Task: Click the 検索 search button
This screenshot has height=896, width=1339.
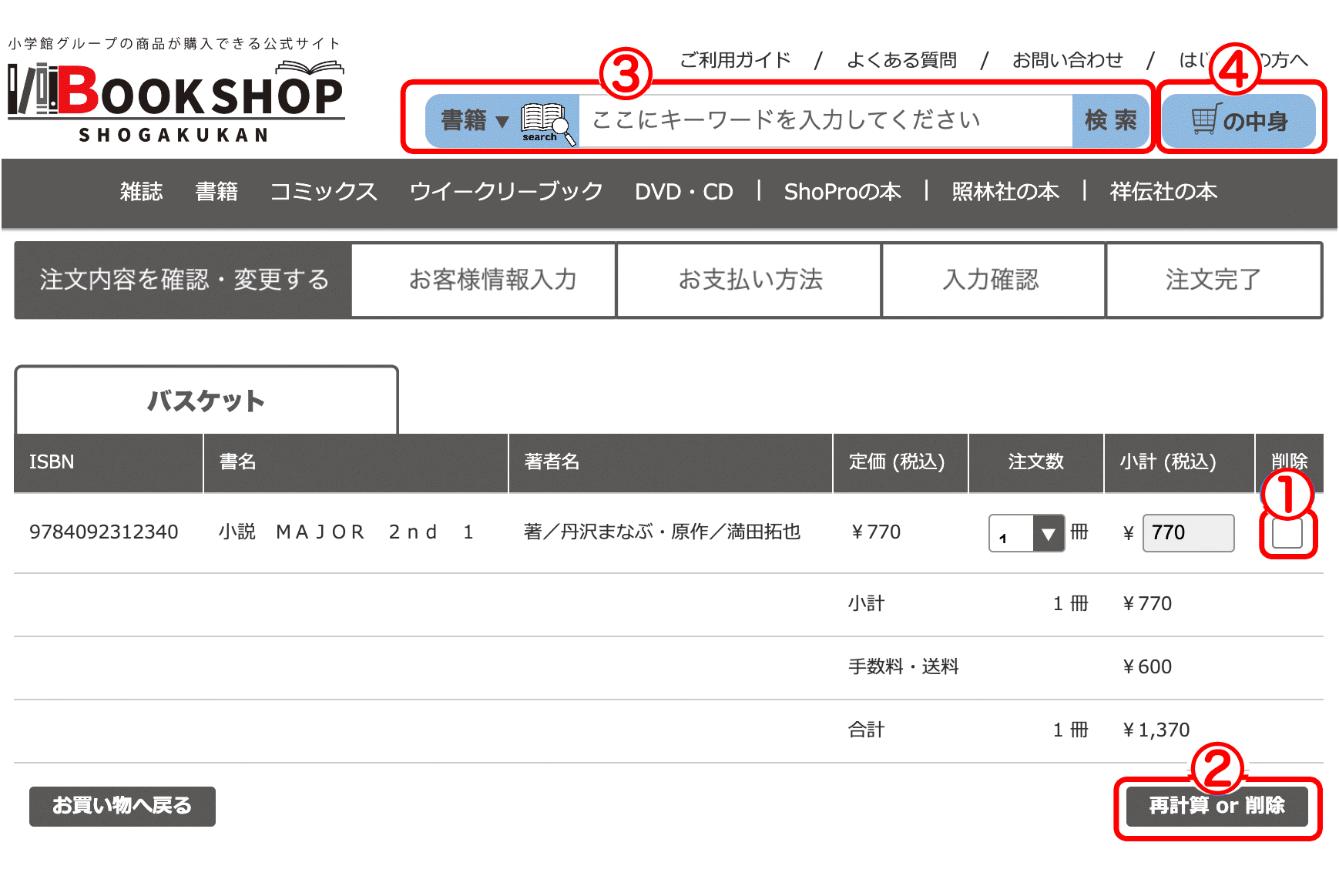Action: click(1110, 121)
